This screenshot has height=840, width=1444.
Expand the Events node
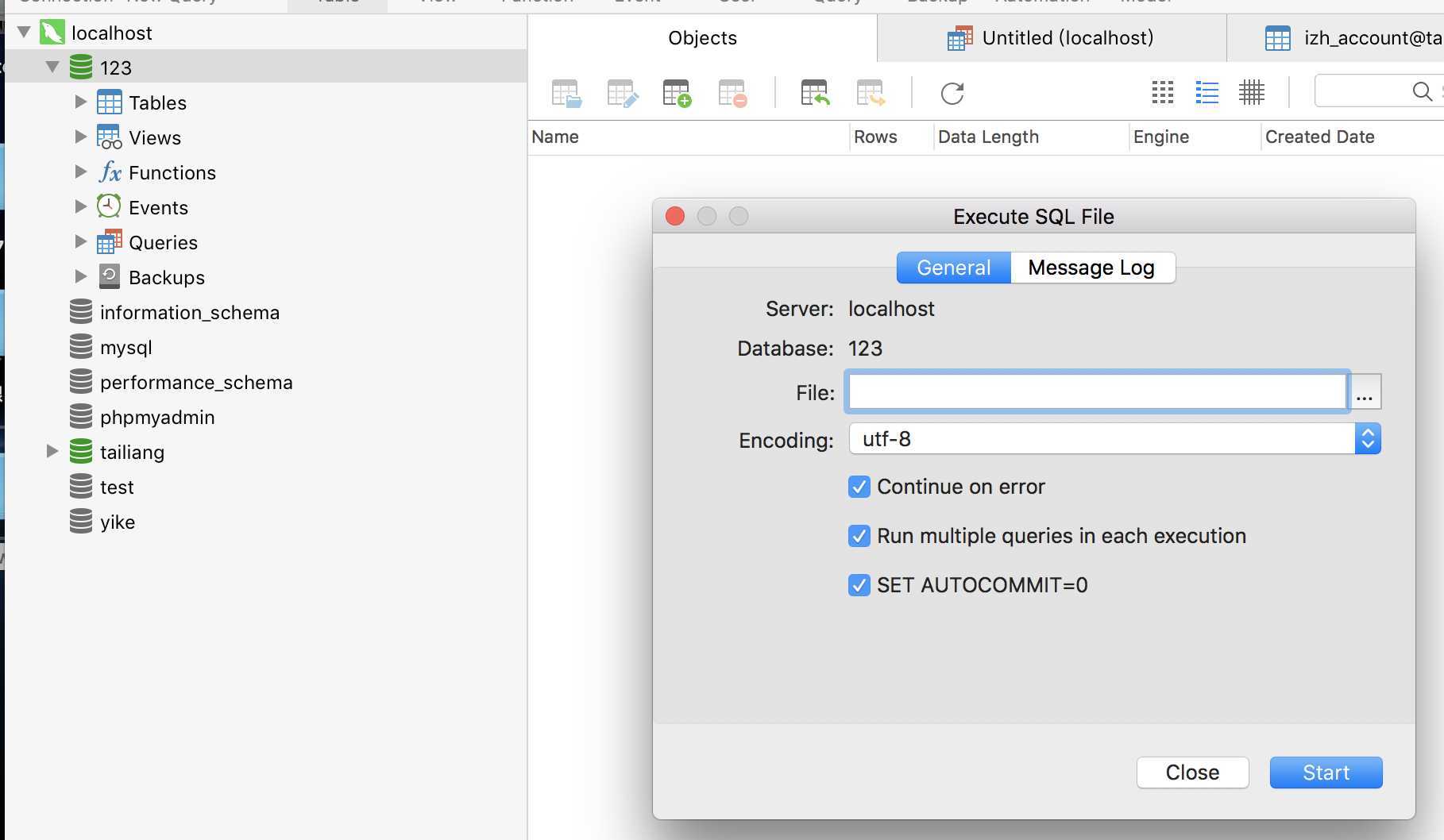click(80, 206)
